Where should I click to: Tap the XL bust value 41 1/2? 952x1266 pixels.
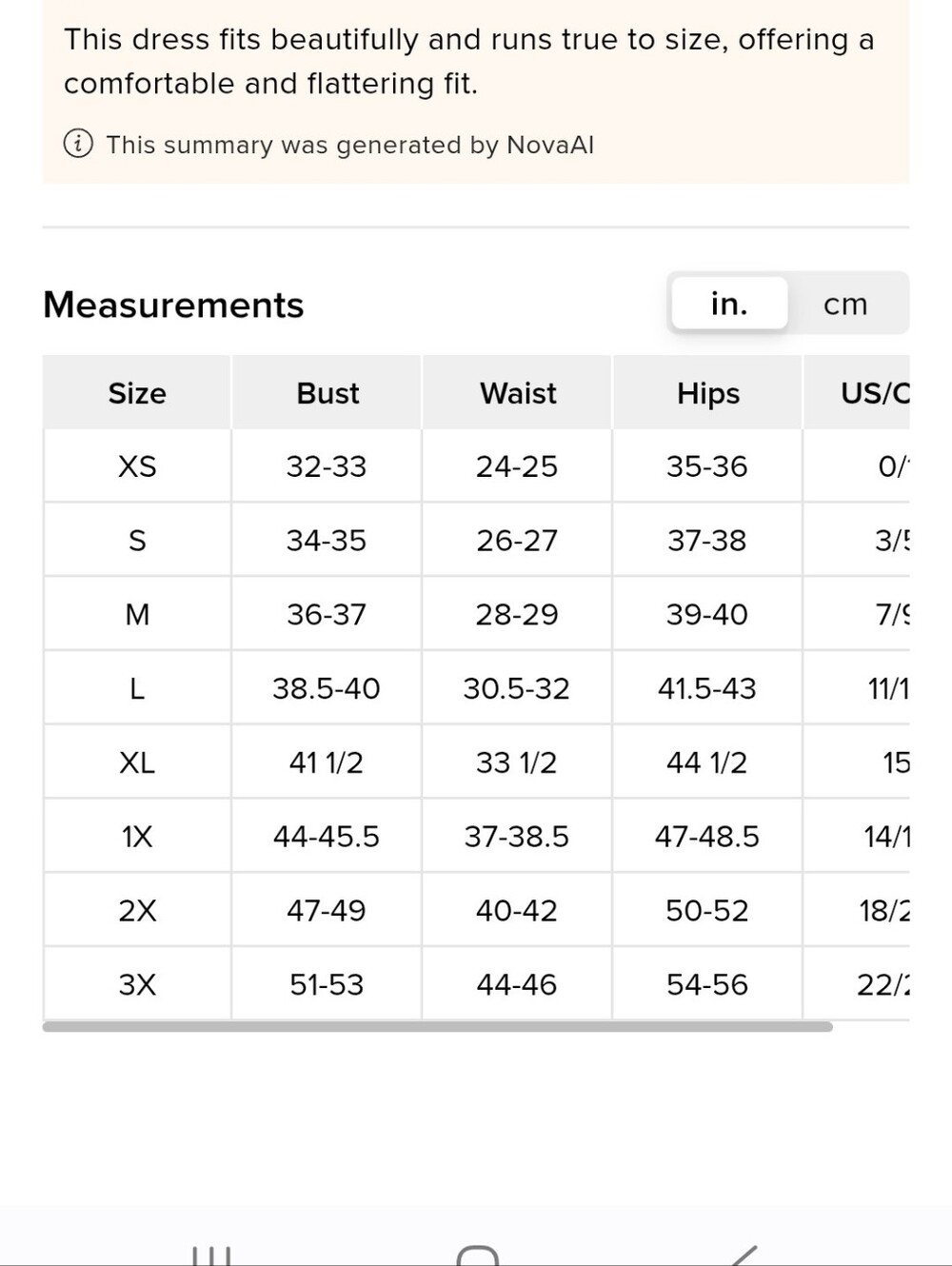327,762
